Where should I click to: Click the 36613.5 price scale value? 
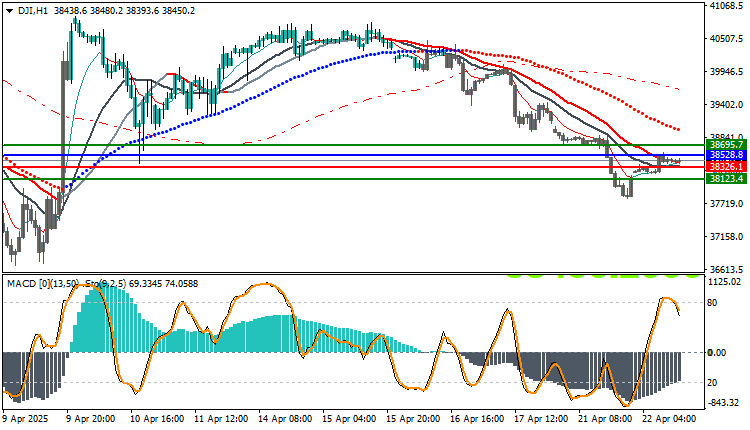[727, 269]
